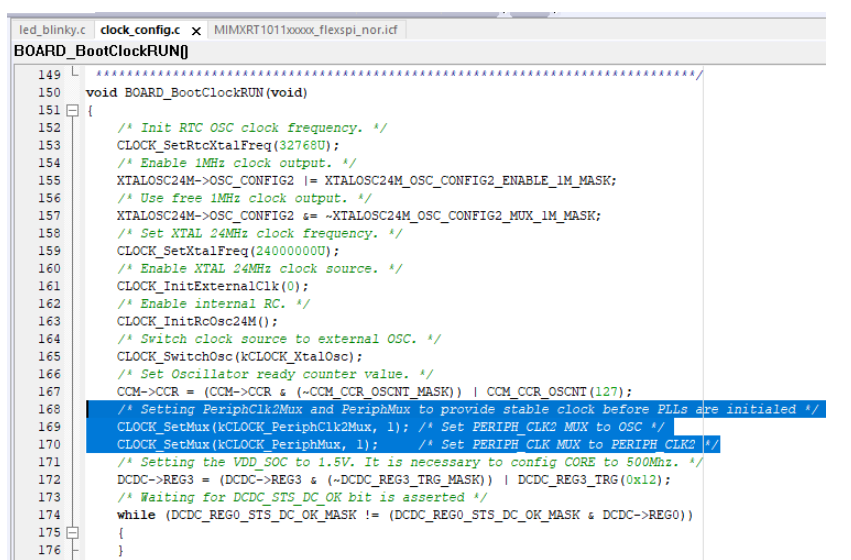Screen dimensions: 851x560
Task: Click the Waiting for DCDC_STS_DC_OK comment
Action: pyautogui.click(x=302, y=498)
